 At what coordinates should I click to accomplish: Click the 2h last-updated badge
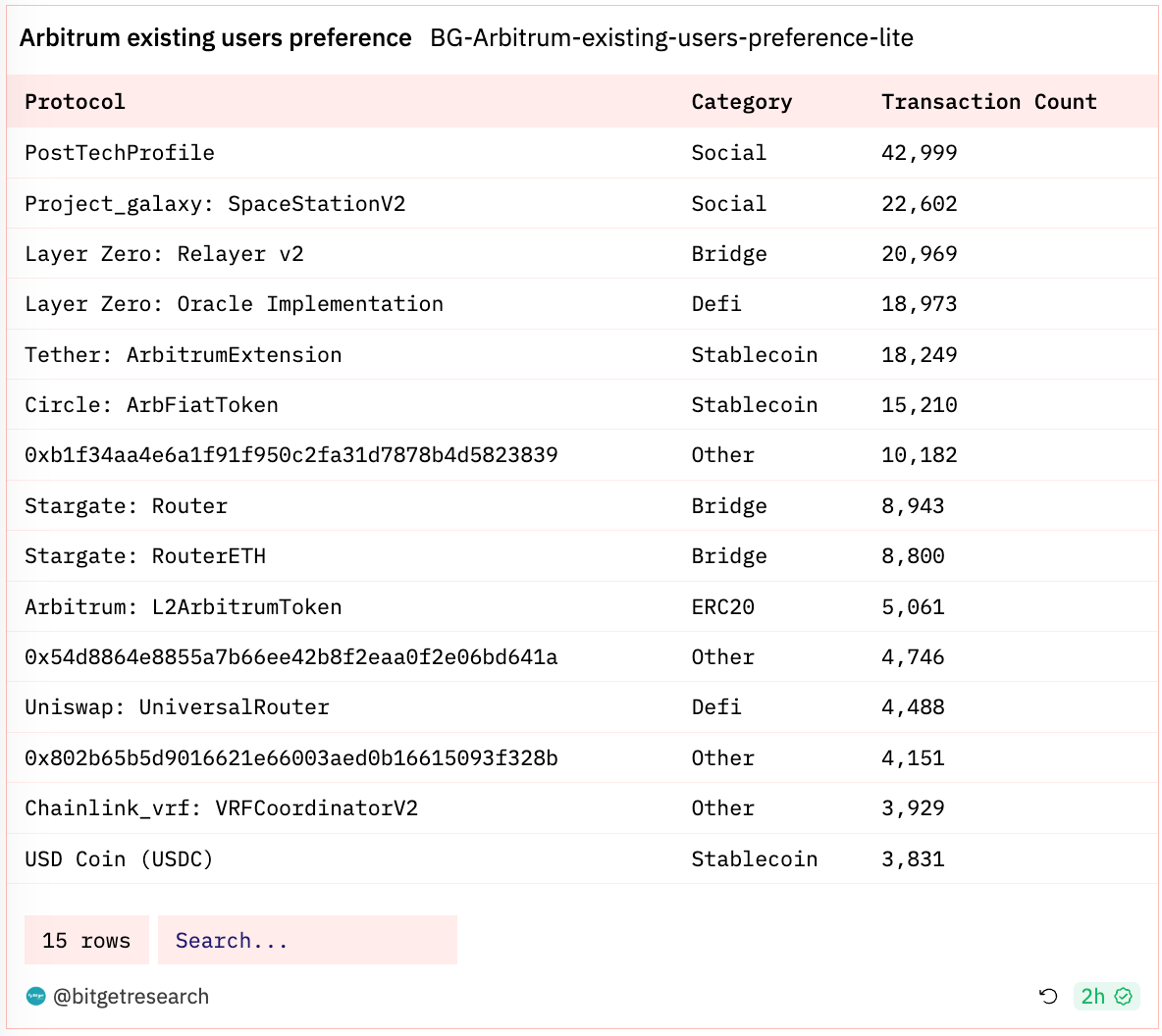pos(1093,997)
